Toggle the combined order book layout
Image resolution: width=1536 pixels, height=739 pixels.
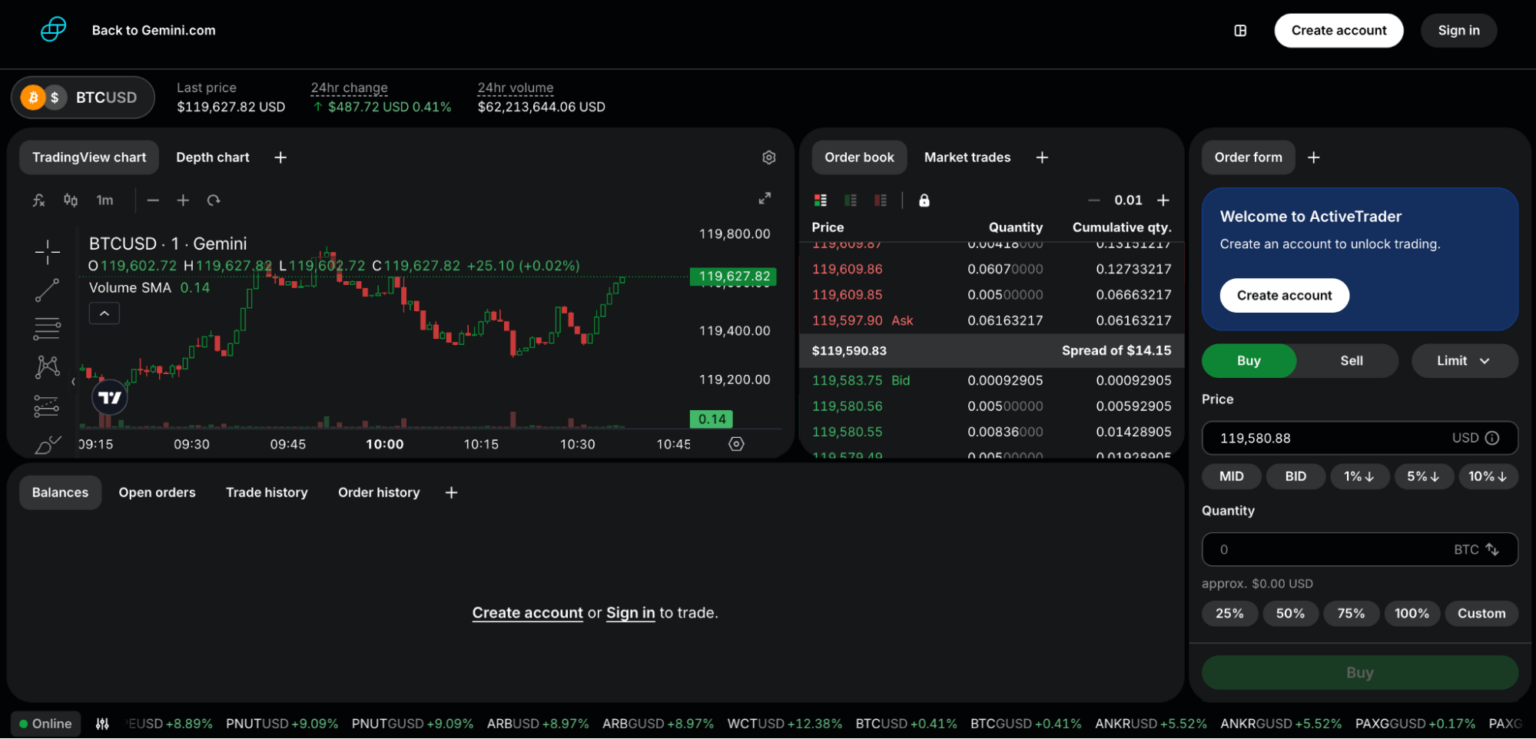point(820,200)
